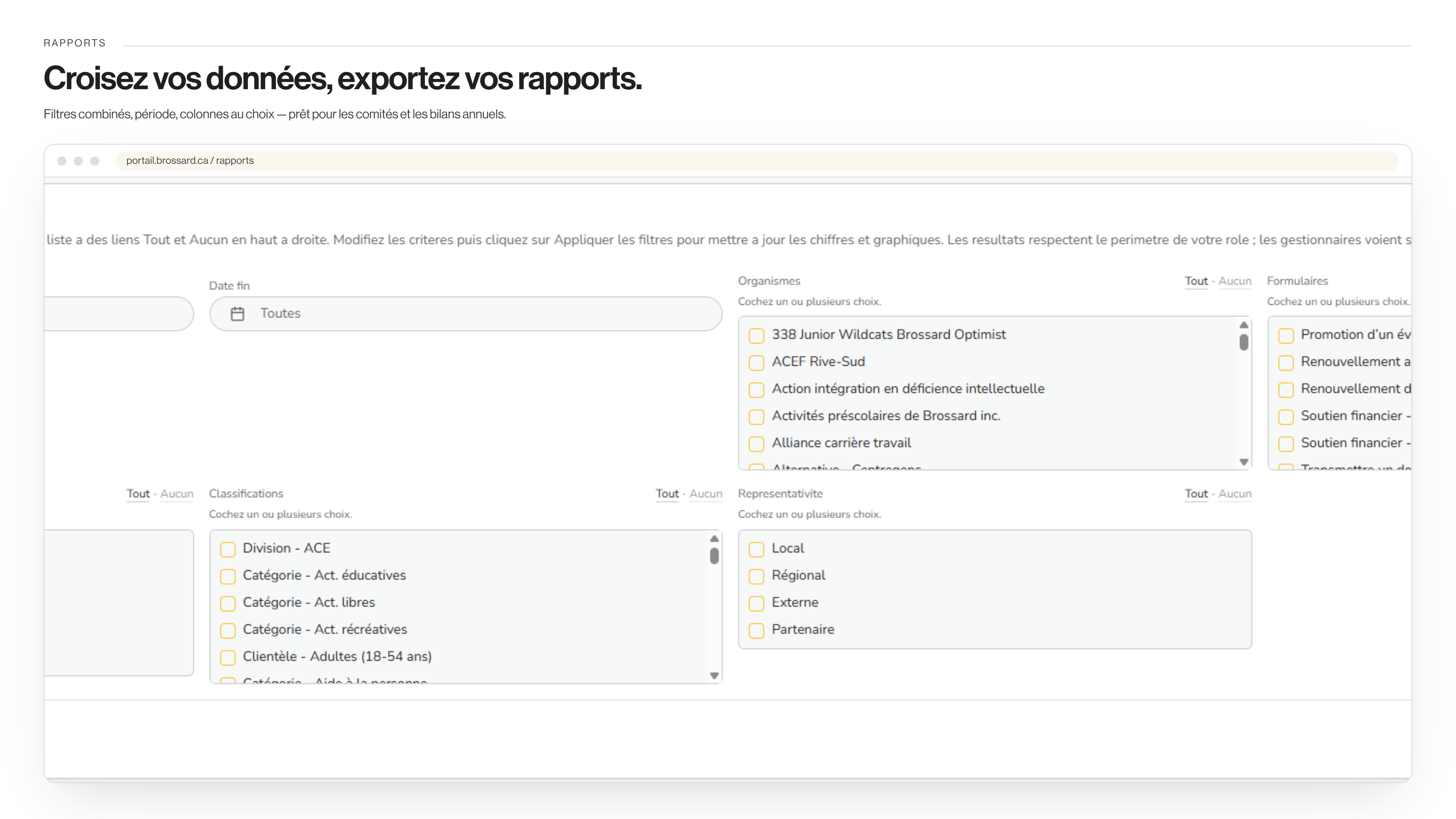This screenshot has width=1456, height=819.
Task: Click Aucun link for Representativite
Action: [1235, 494]
